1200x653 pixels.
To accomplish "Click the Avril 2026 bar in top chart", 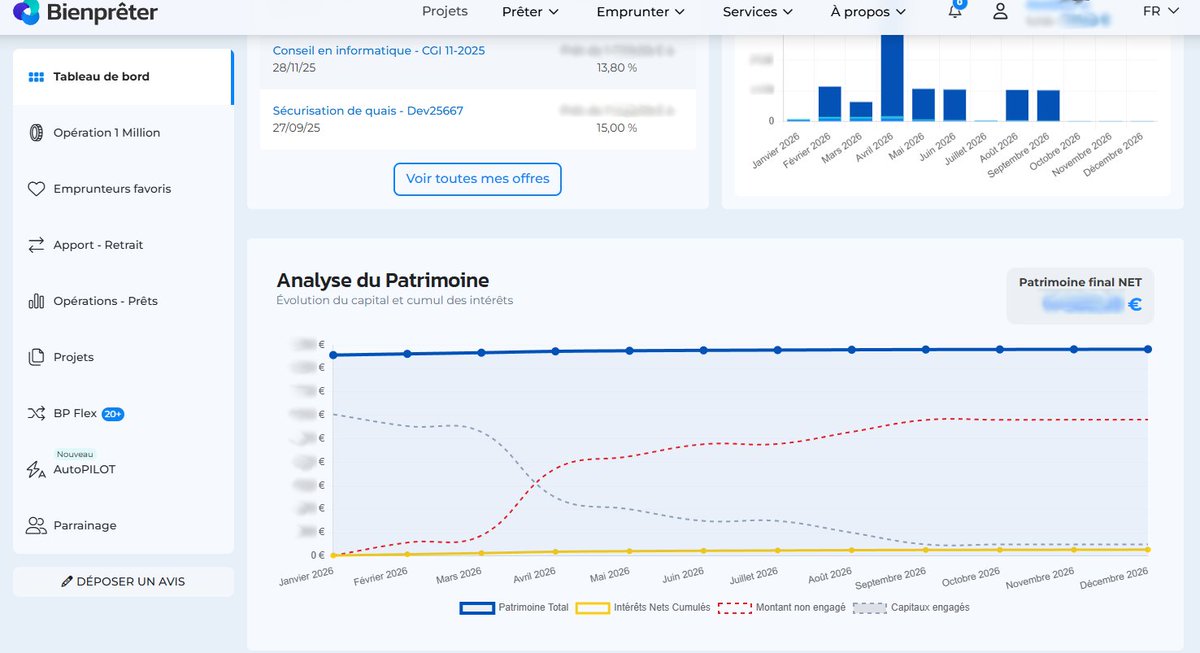I will pyautogui.click(x=892, y=77).
